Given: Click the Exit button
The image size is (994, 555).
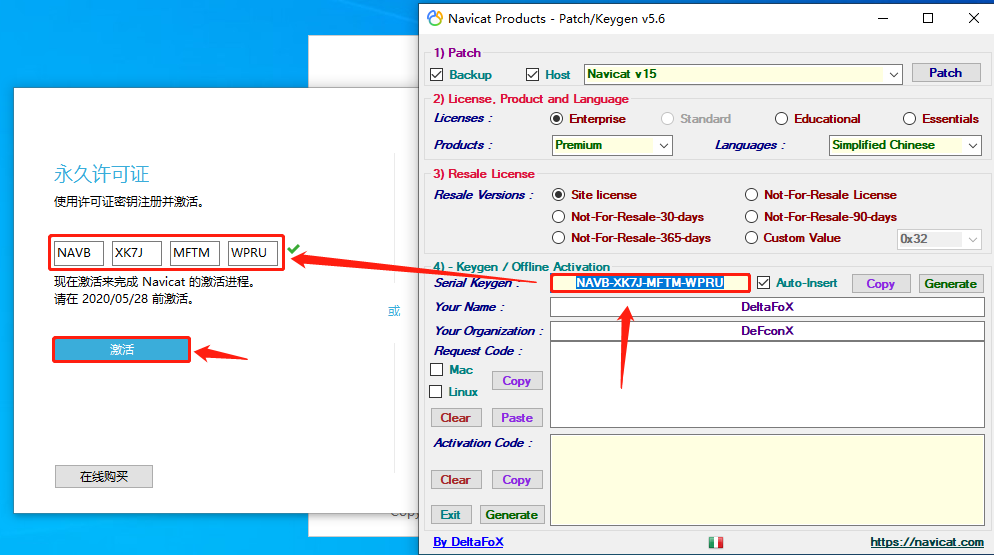Looking at the screenshot, I should 451,514.
